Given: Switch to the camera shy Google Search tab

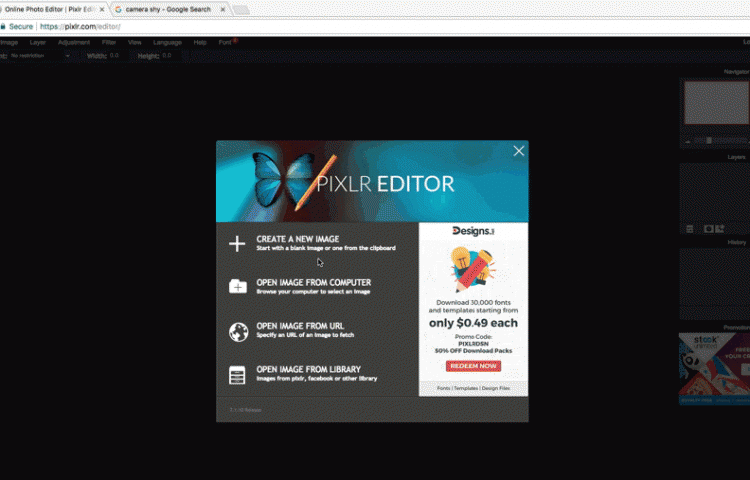Looking at the screenshot, I should pyautogui.click(x=168, y=9).
